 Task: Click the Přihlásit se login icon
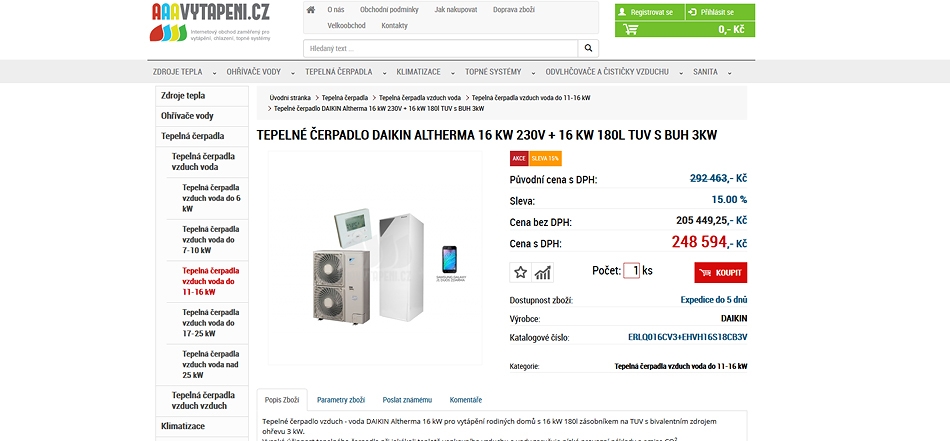pos(694,12)
